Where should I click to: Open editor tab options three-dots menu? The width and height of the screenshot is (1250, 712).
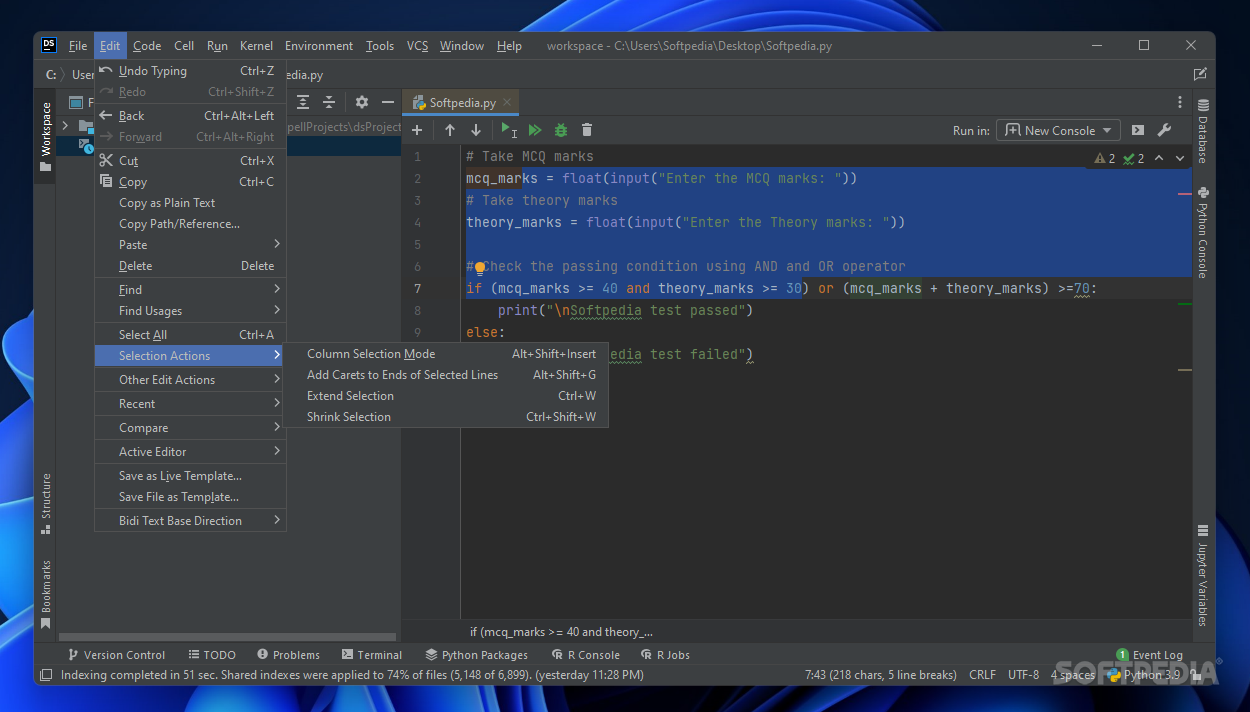(1180, 102)
